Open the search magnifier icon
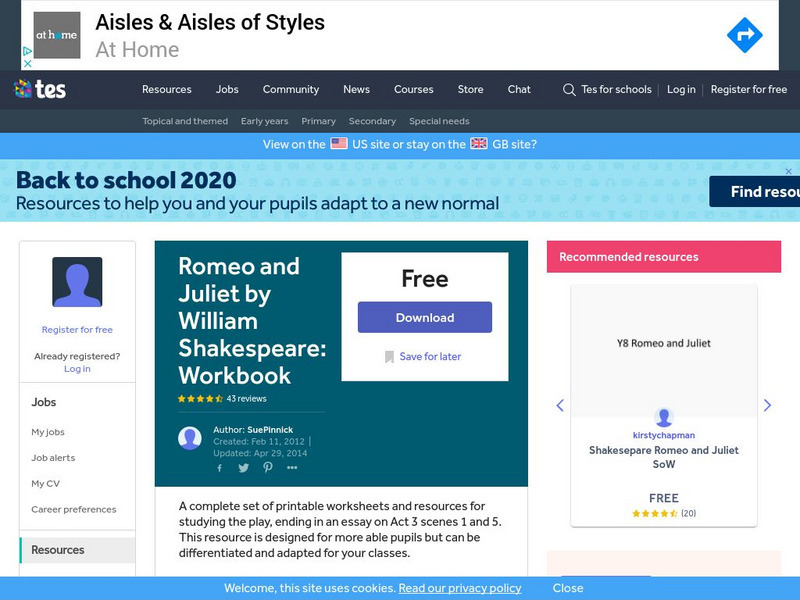This screenshot has height=600, width=800. click(x=569, y=90)
